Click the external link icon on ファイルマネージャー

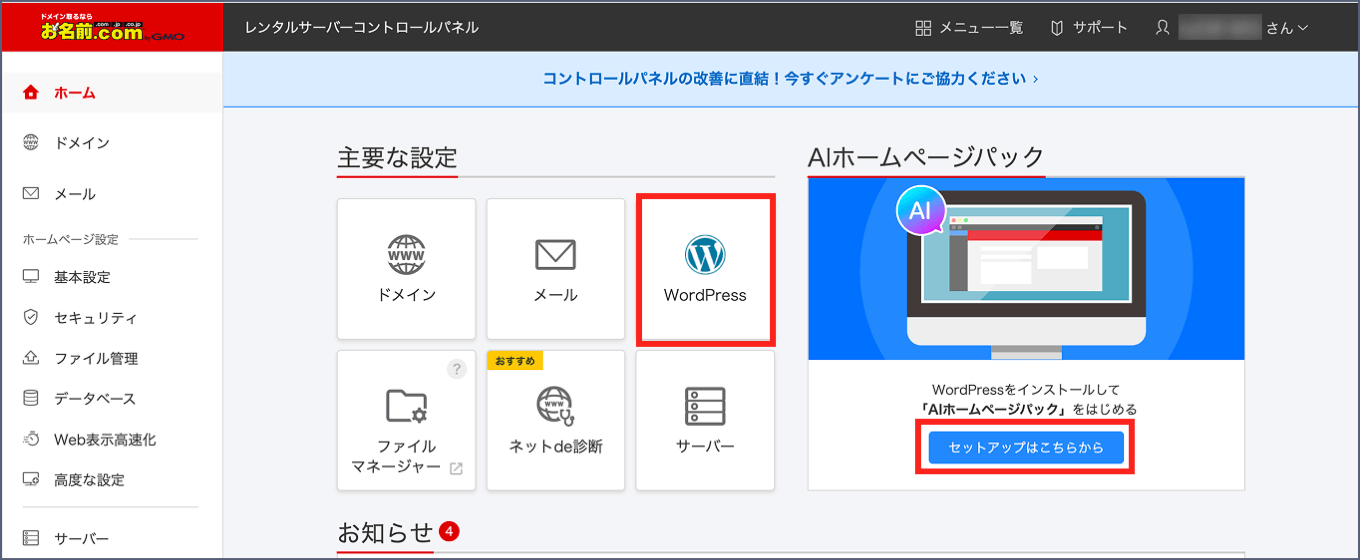click(x=456, y=468)
